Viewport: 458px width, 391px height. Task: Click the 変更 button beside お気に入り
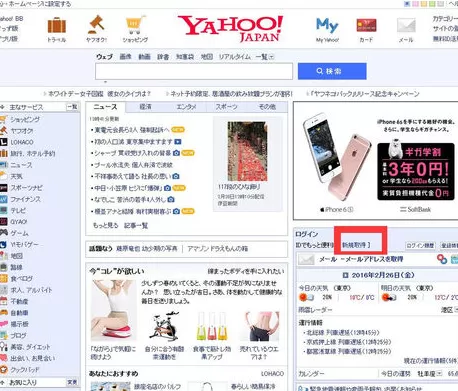72,382
